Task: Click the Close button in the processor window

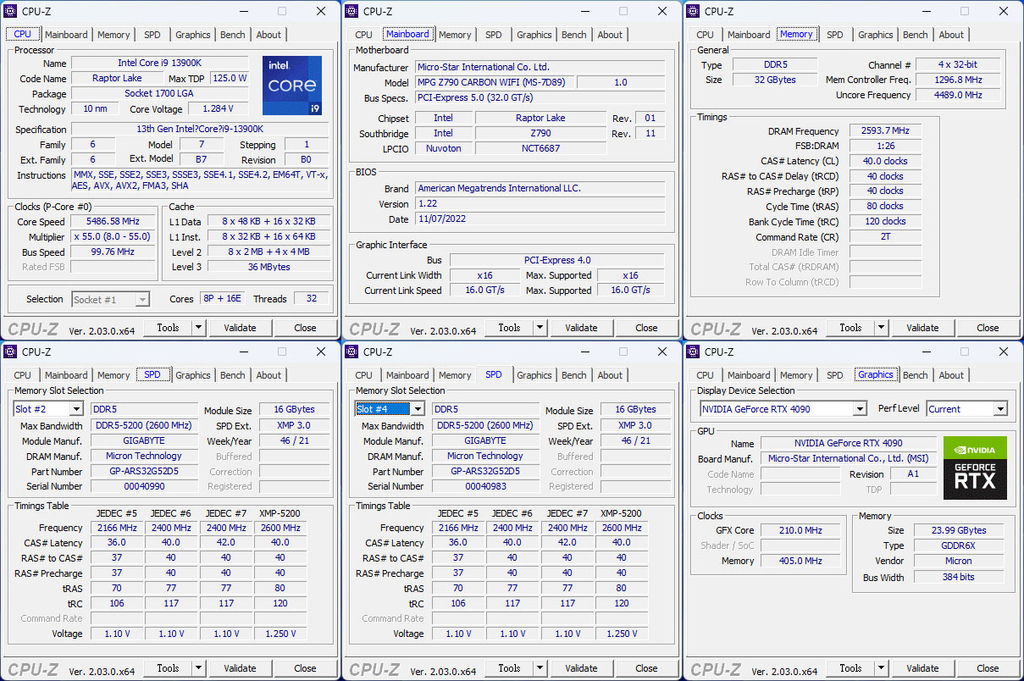Action: click(305, 328)
